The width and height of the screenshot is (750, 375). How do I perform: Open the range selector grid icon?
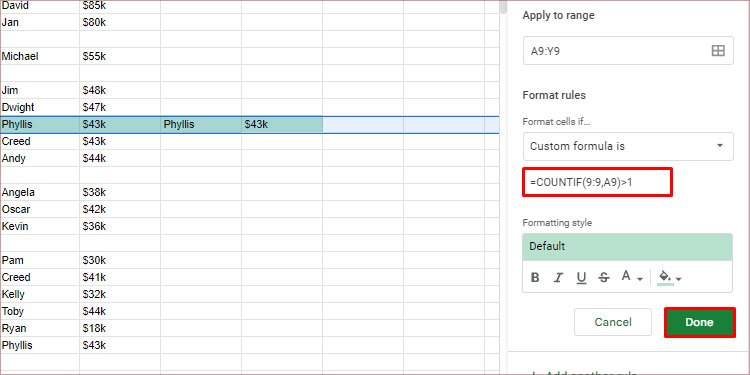(x=718, y=51)
